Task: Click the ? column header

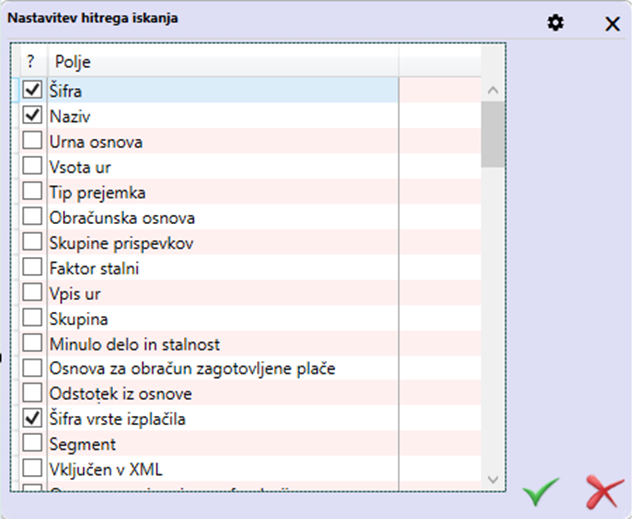Action: (30, 62)
